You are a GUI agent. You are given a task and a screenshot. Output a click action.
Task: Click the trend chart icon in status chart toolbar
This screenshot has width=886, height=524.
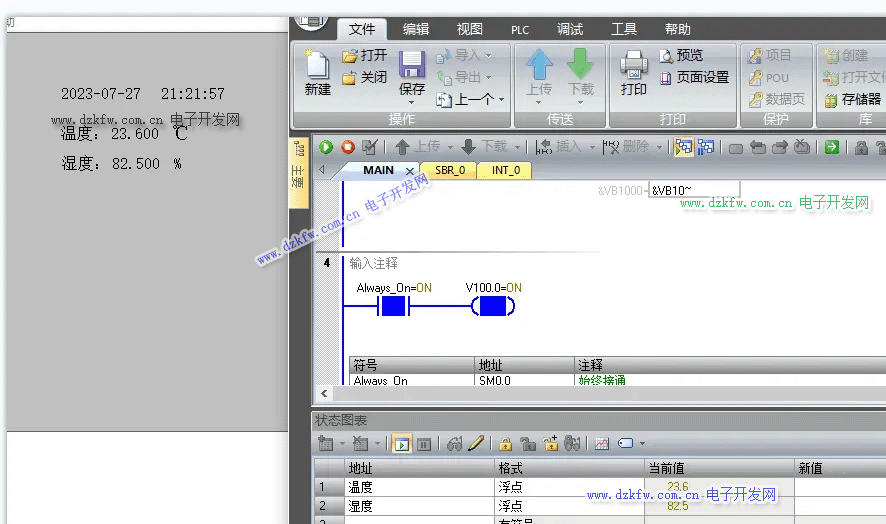[602, 443]
